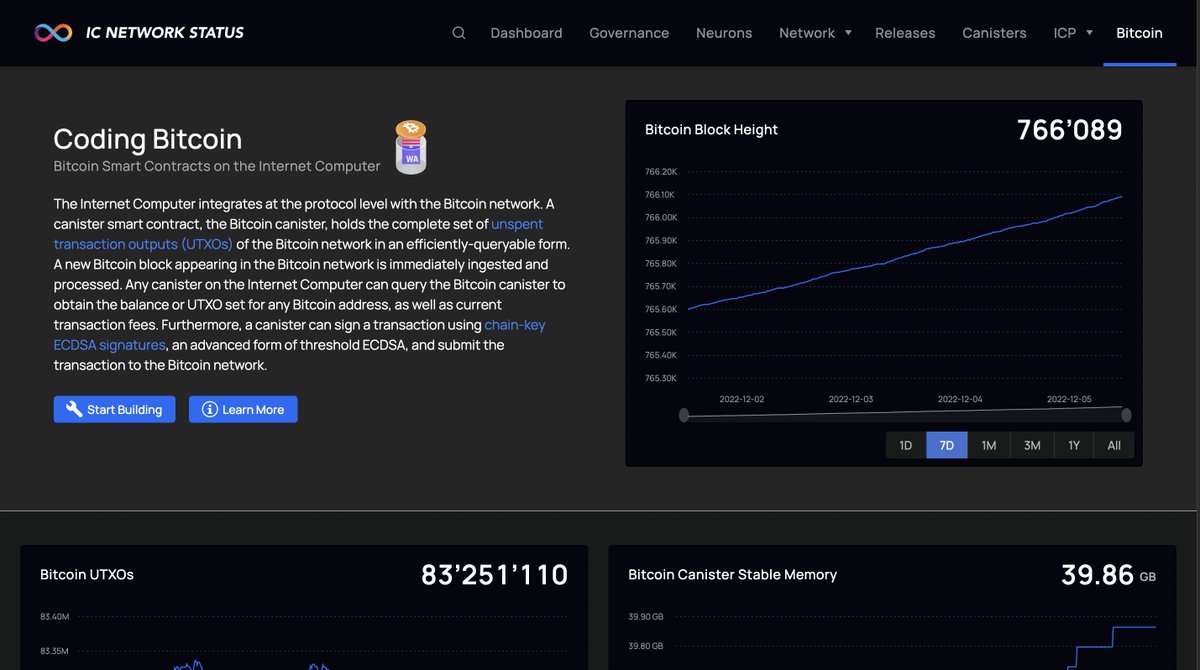Open the search magnifier icon
Viewport: 1200px width, 670px height.
click(459, 32)
